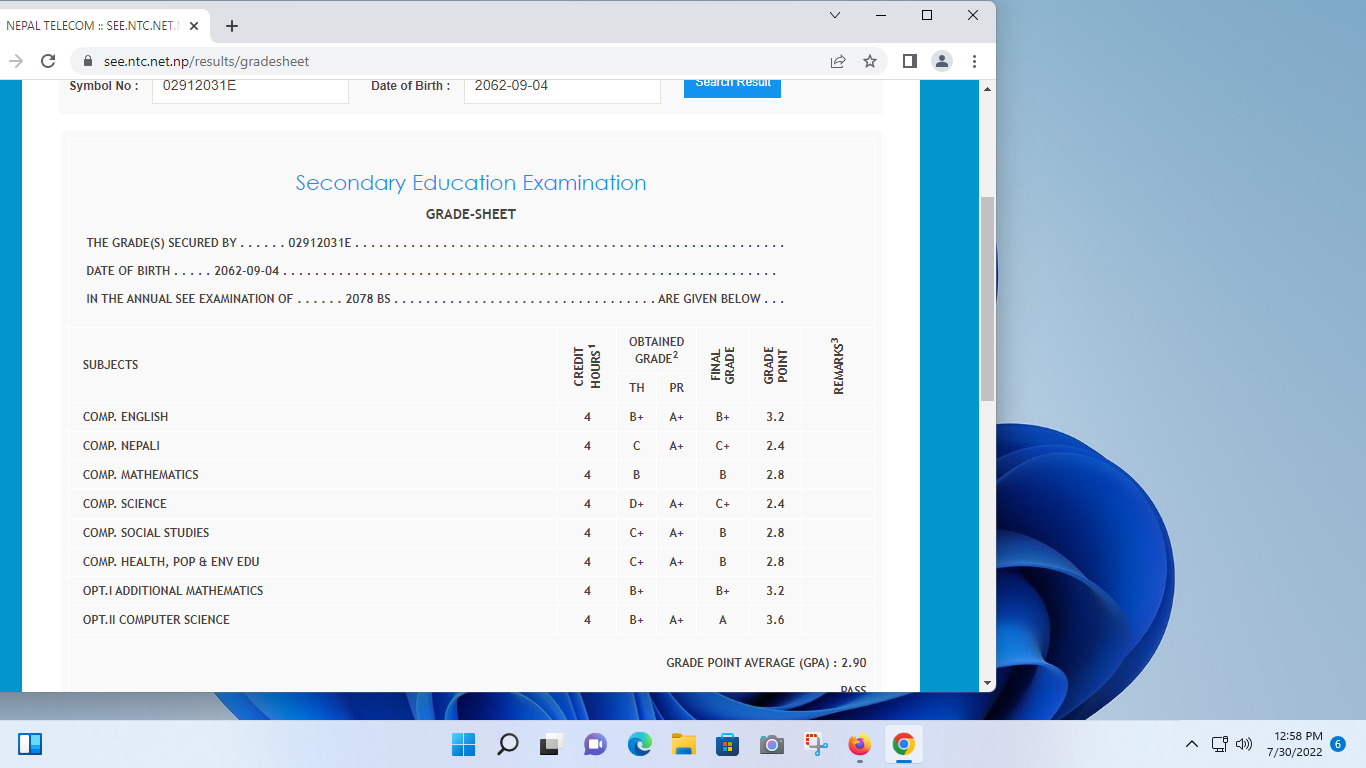Expand the tab search dropdown arrow

[x=835, y=15]
